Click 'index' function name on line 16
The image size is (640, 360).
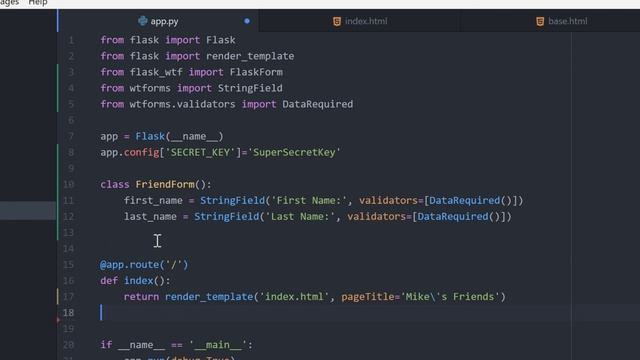(138, 280)
